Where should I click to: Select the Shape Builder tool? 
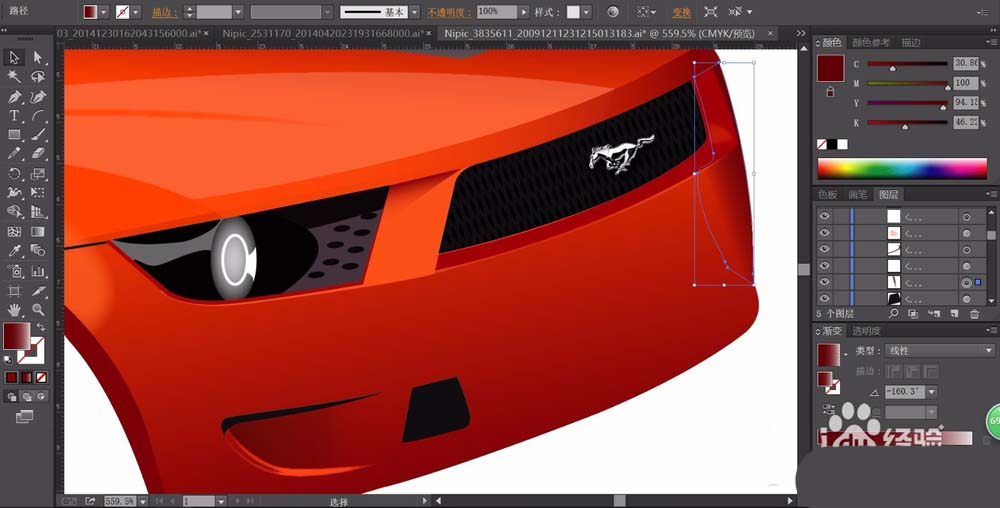(x=13, y=212)
